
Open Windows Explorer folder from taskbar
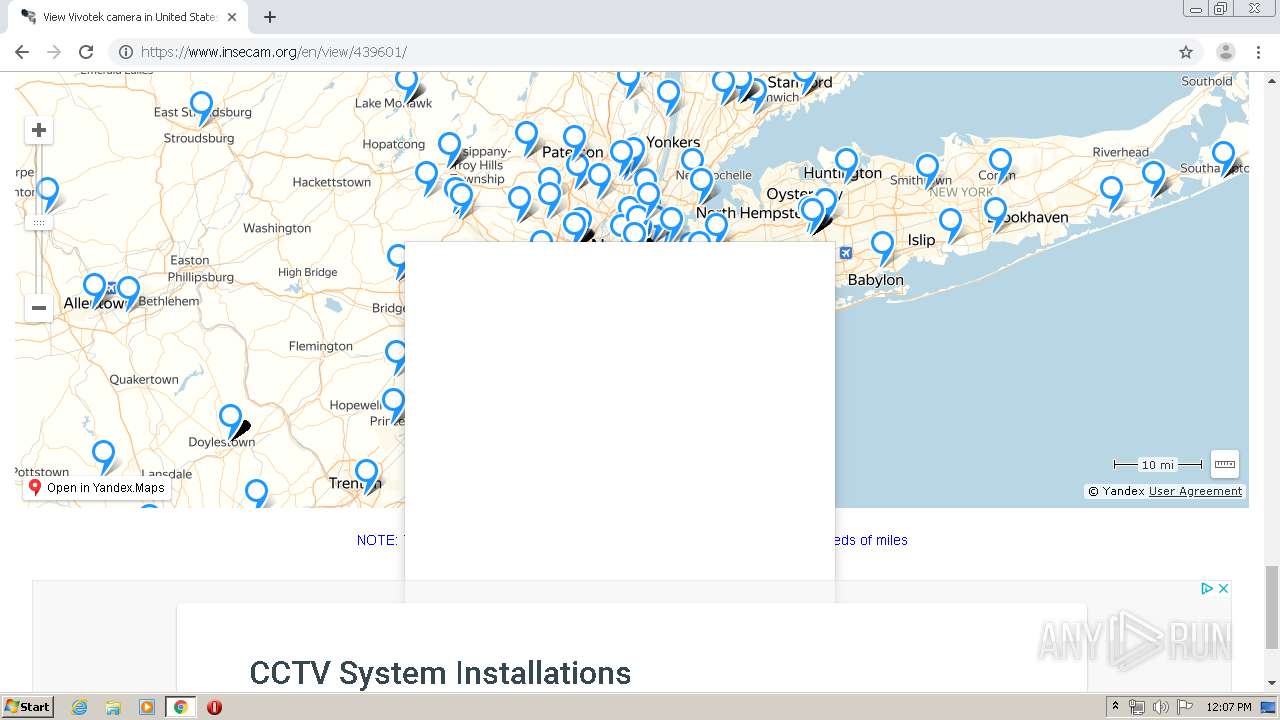pyautogui.click(x=113, y=707)
